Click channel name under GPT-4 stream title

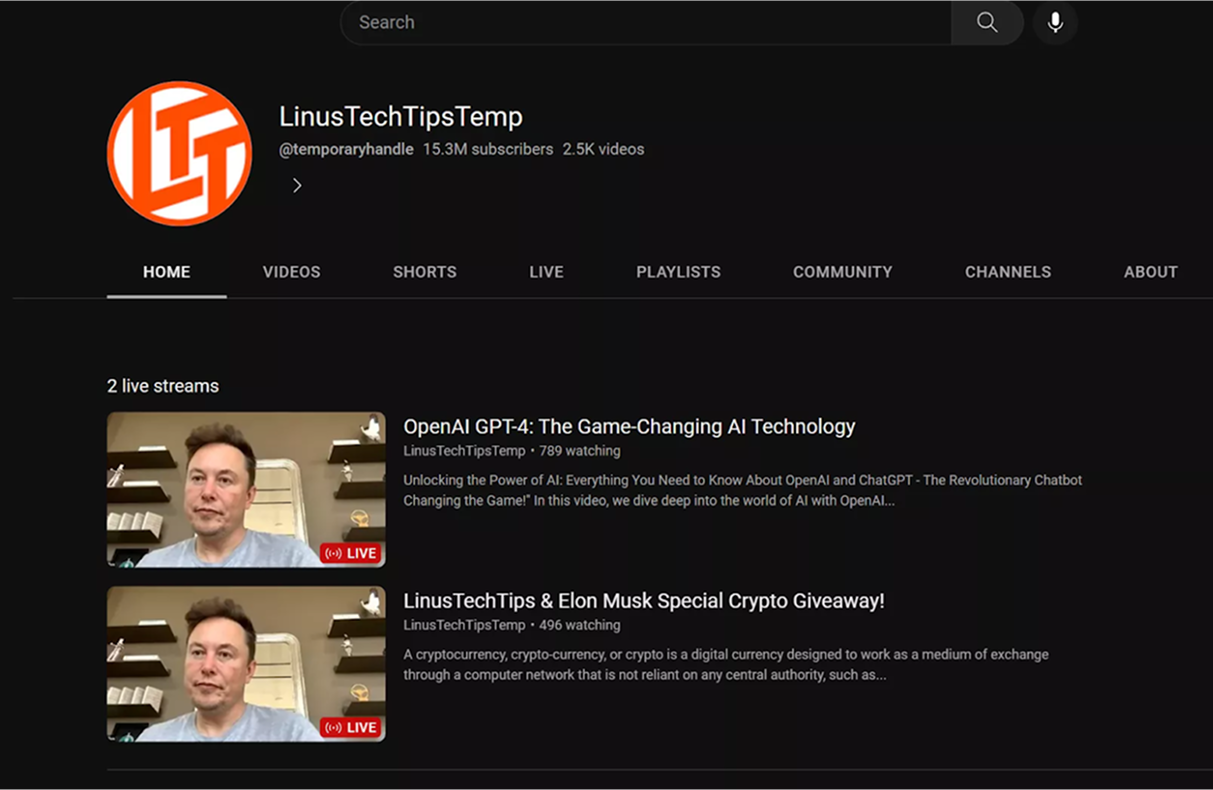coord(464,451)
